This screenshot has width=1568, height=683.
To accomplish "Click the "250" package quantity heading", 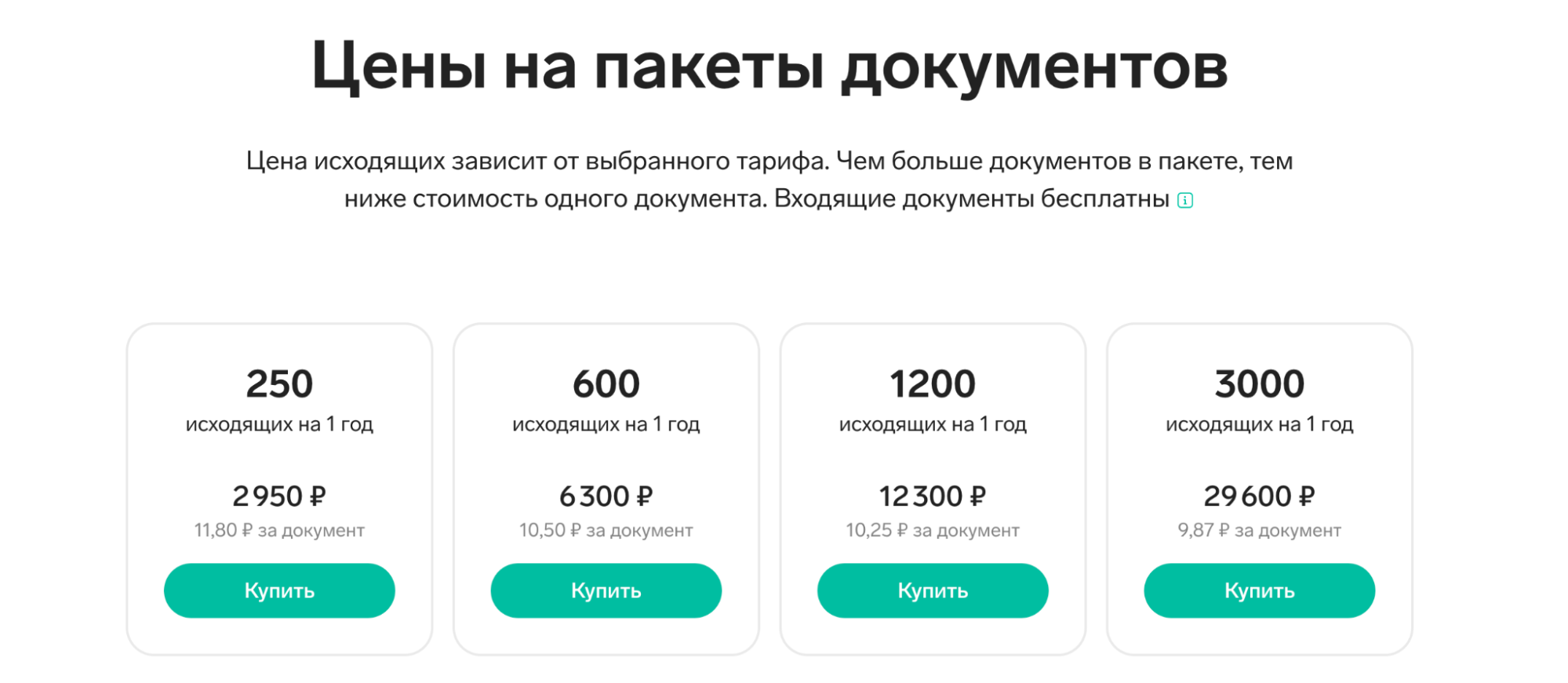I will [x=279, y=384].
